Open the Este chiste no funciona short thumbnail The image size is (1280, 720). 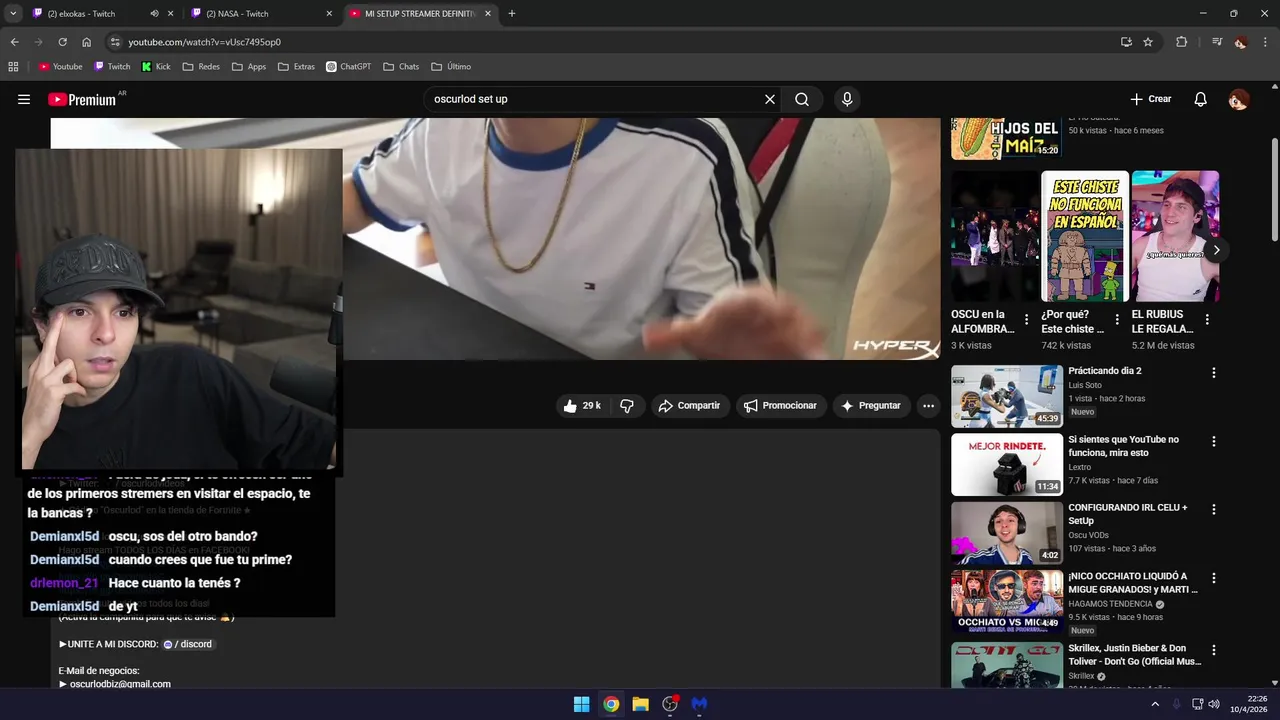1085,236
